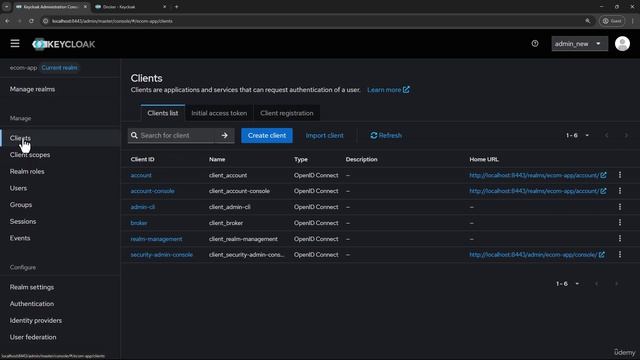Open a new browser tab with plus
The height and width of the screenshot is (360, 640).
click(x=176, y=7)
